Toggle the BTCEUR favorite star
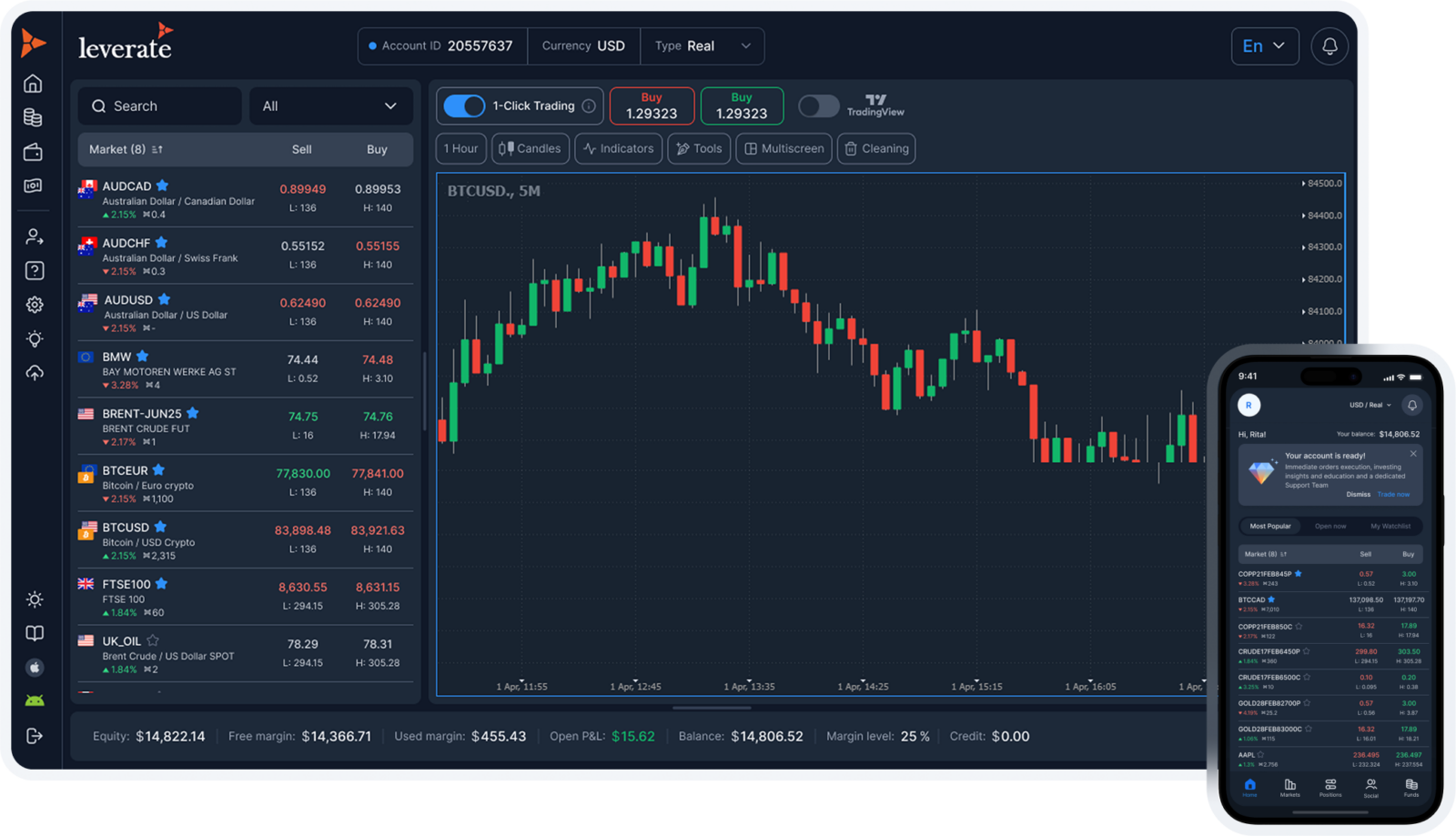 click(158, 470)
